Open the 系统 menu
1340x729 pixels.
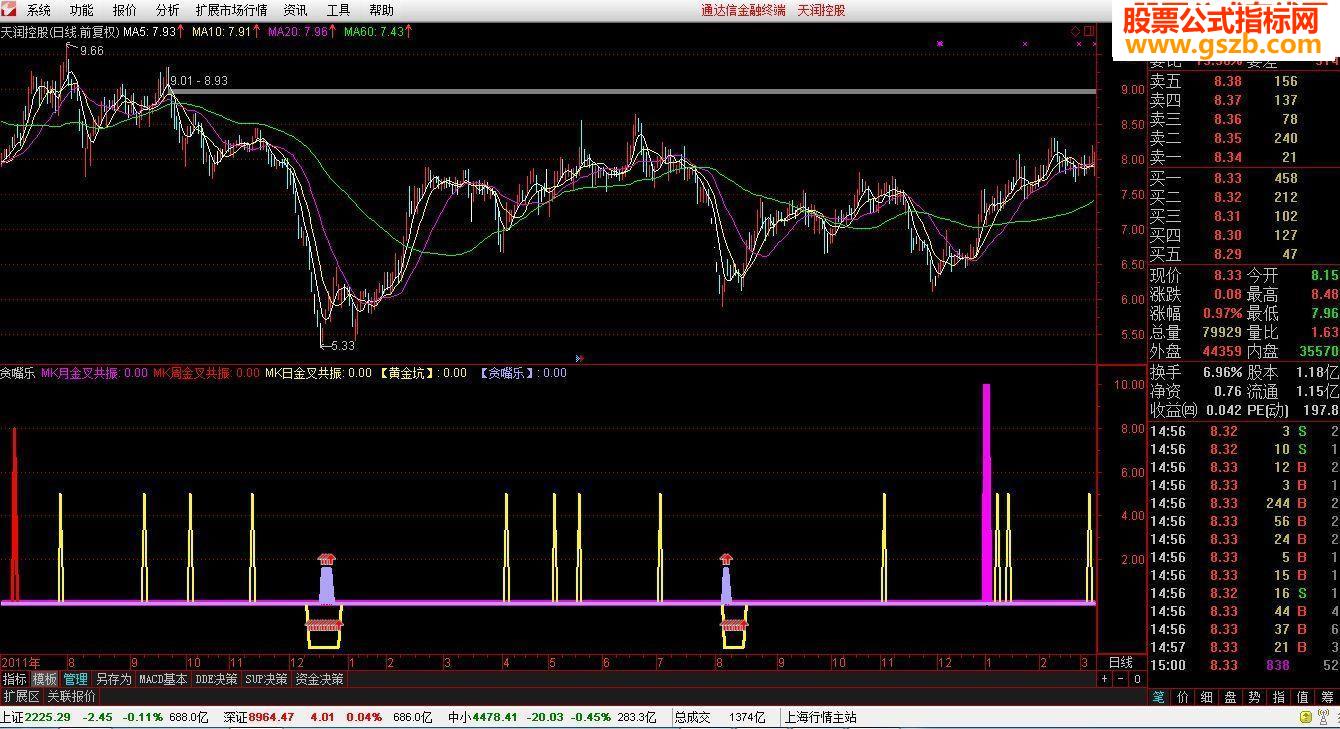tap(39, 10)
